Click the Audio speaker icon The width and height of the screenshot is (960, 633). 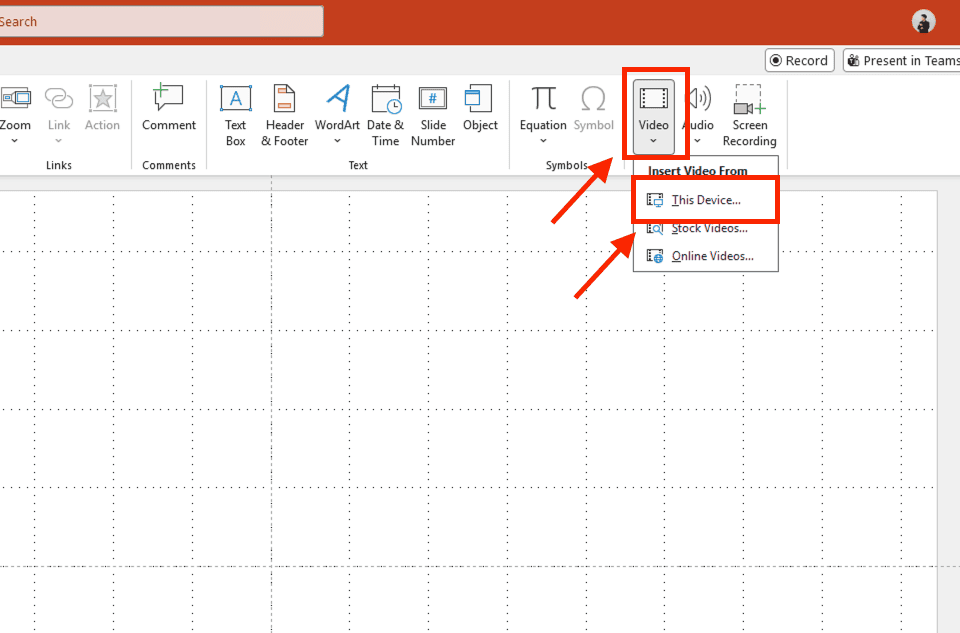pyautogui.click(x=699, y=98)
